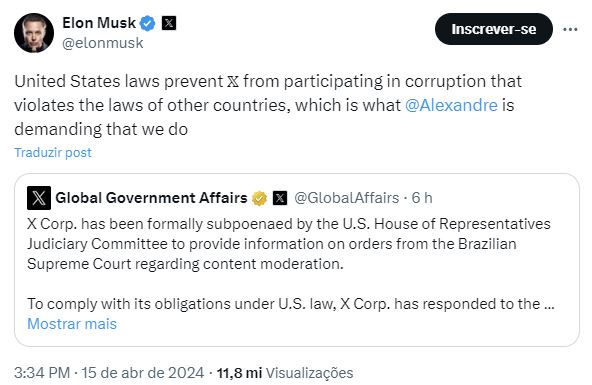This screenshot has width=592, height=385.
Task: Open the @Alexandre mention
Action: 451,105
